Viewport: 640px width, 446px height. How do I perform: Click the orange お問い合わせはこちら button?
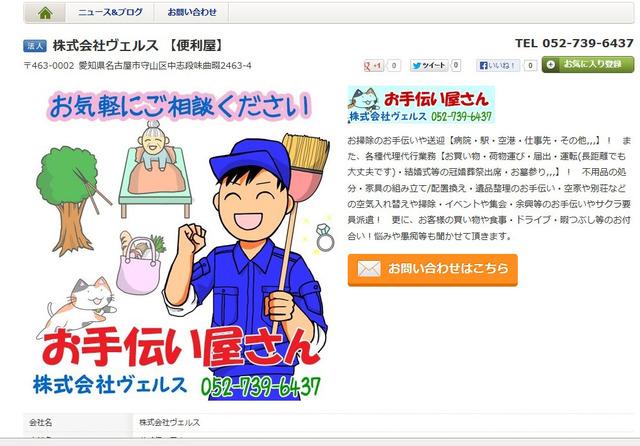pyautogui.click(x=432, y=269)
